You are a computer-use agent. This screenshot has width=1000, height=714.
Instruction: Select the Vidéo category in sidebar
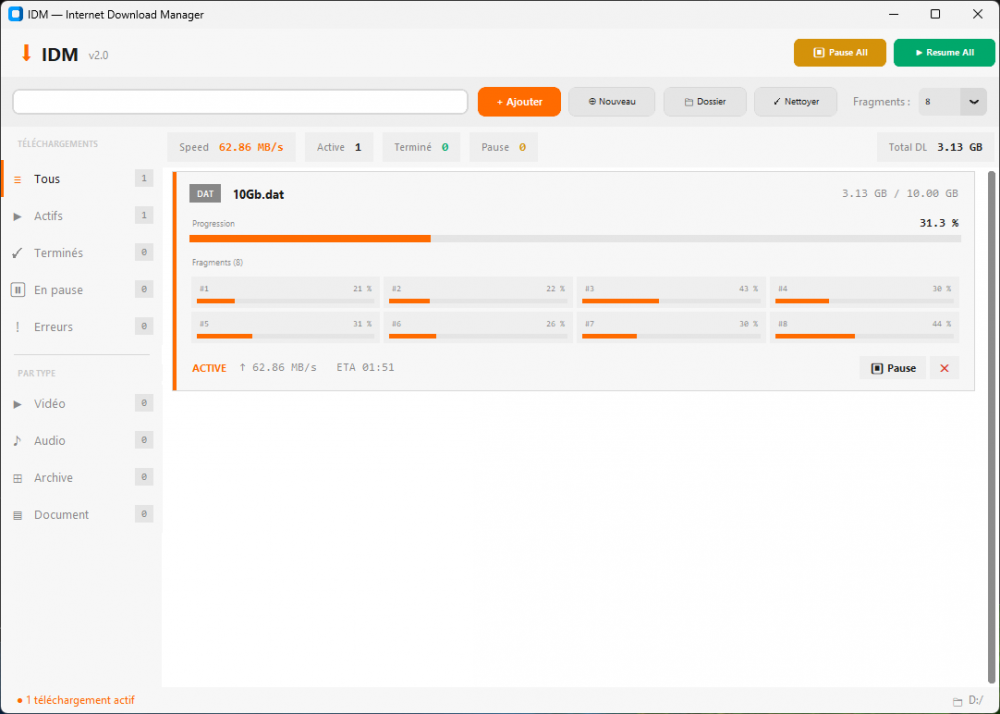point(50,404)
